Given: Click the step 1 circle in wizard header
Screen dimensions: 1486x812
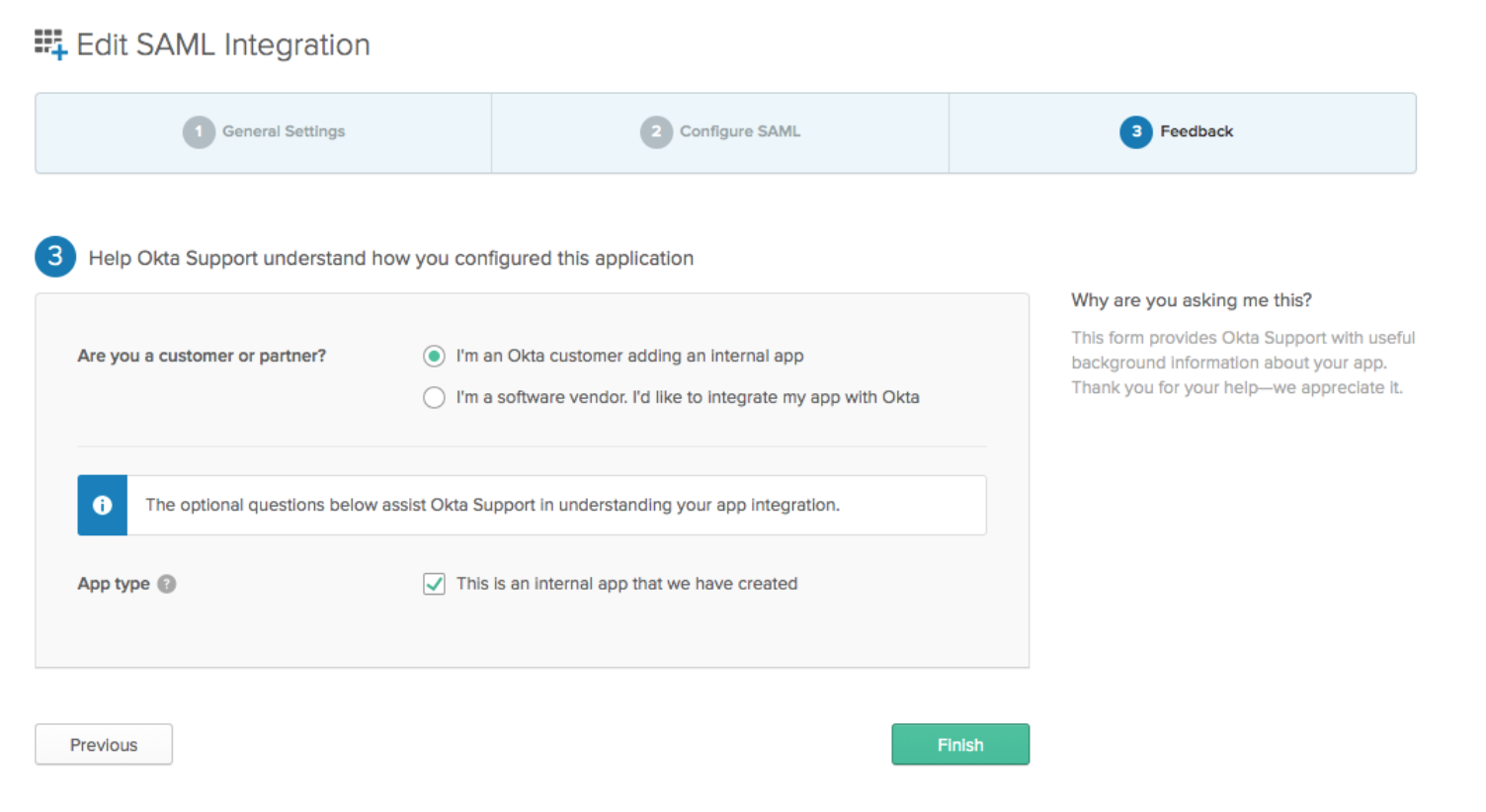Looking at the screenshot, I should tap(199, 131).
